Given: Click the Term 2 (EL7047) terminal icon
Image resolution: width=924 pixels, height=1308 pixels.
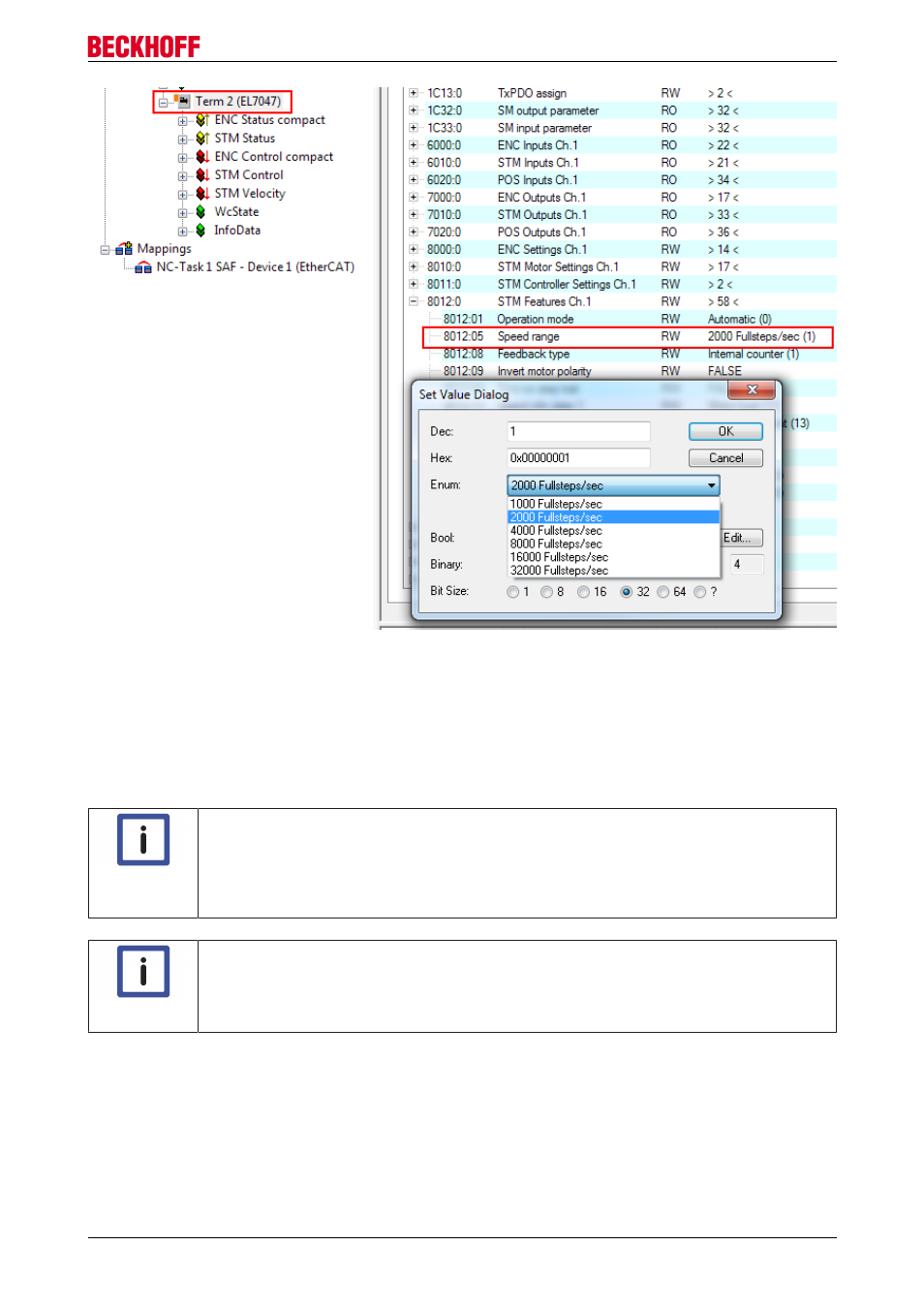Looking at the screenshot, I should point(182,101).
